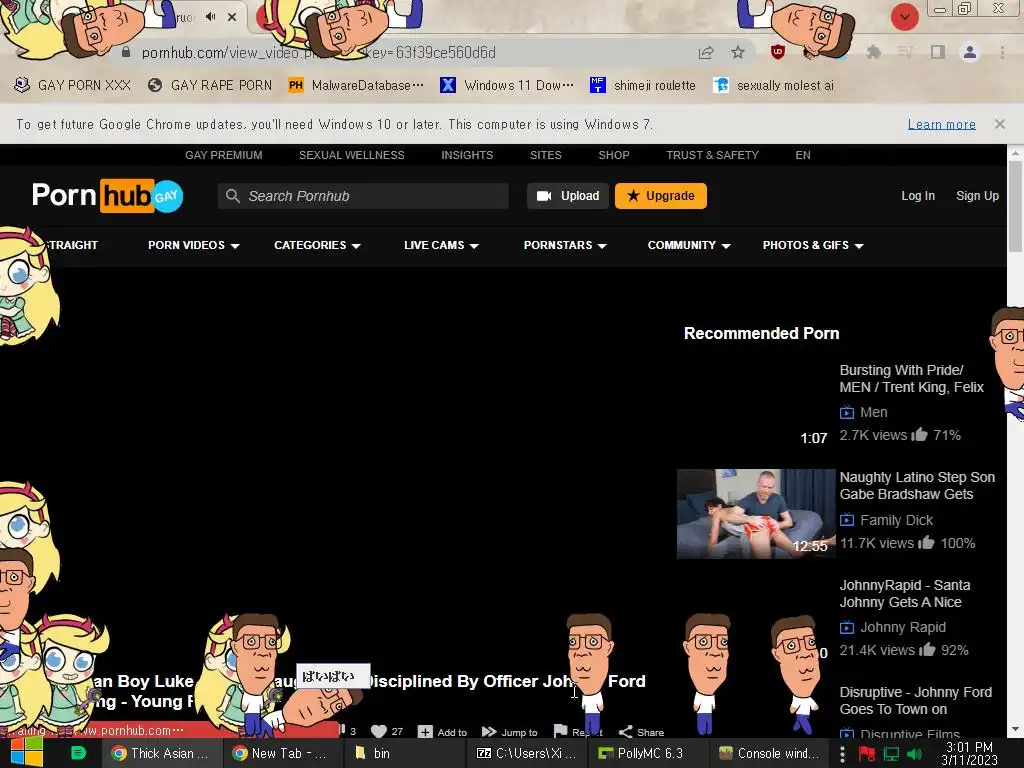Click the Action Center flag tray icon
The image size is (1024, 768).
867,754
